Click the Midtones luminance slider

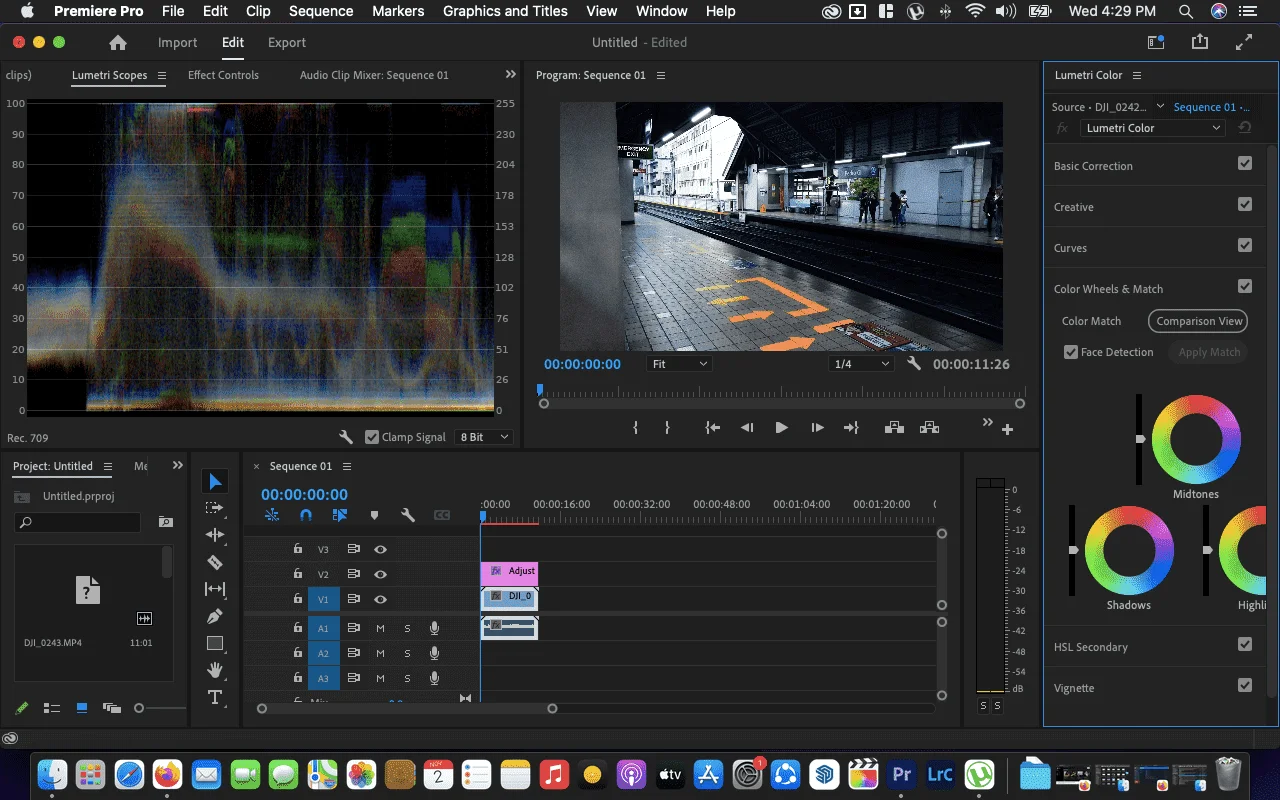[x=1139, y=440]
